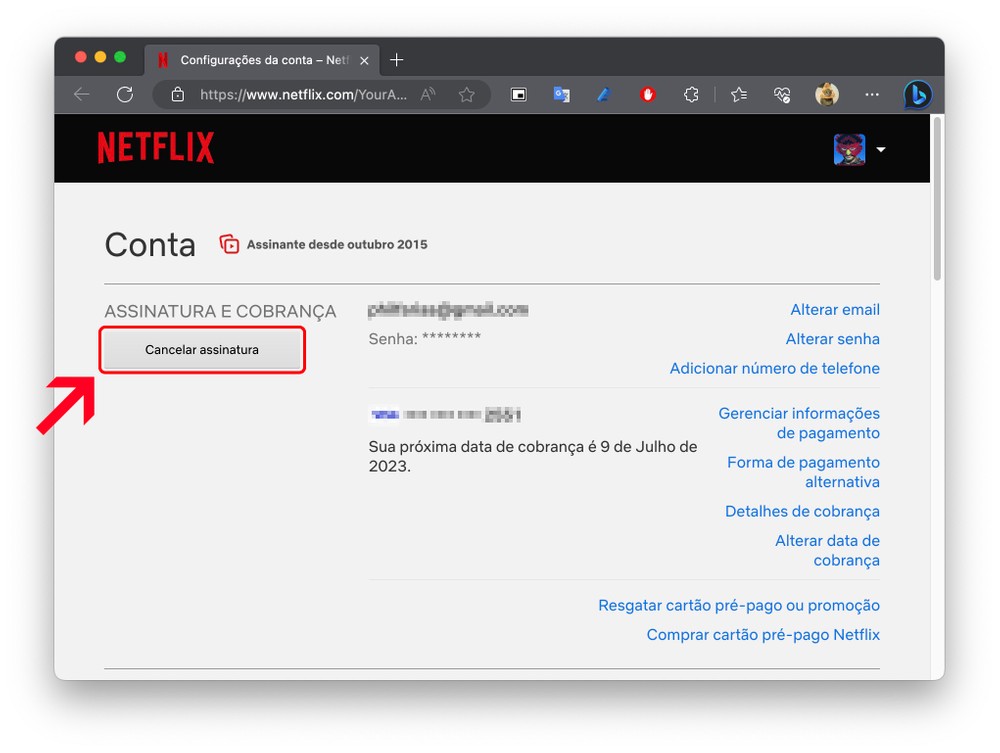Toggle picture-in-picture extension icon
This screenshot has height=753, width=1000.
coord(518,94)
